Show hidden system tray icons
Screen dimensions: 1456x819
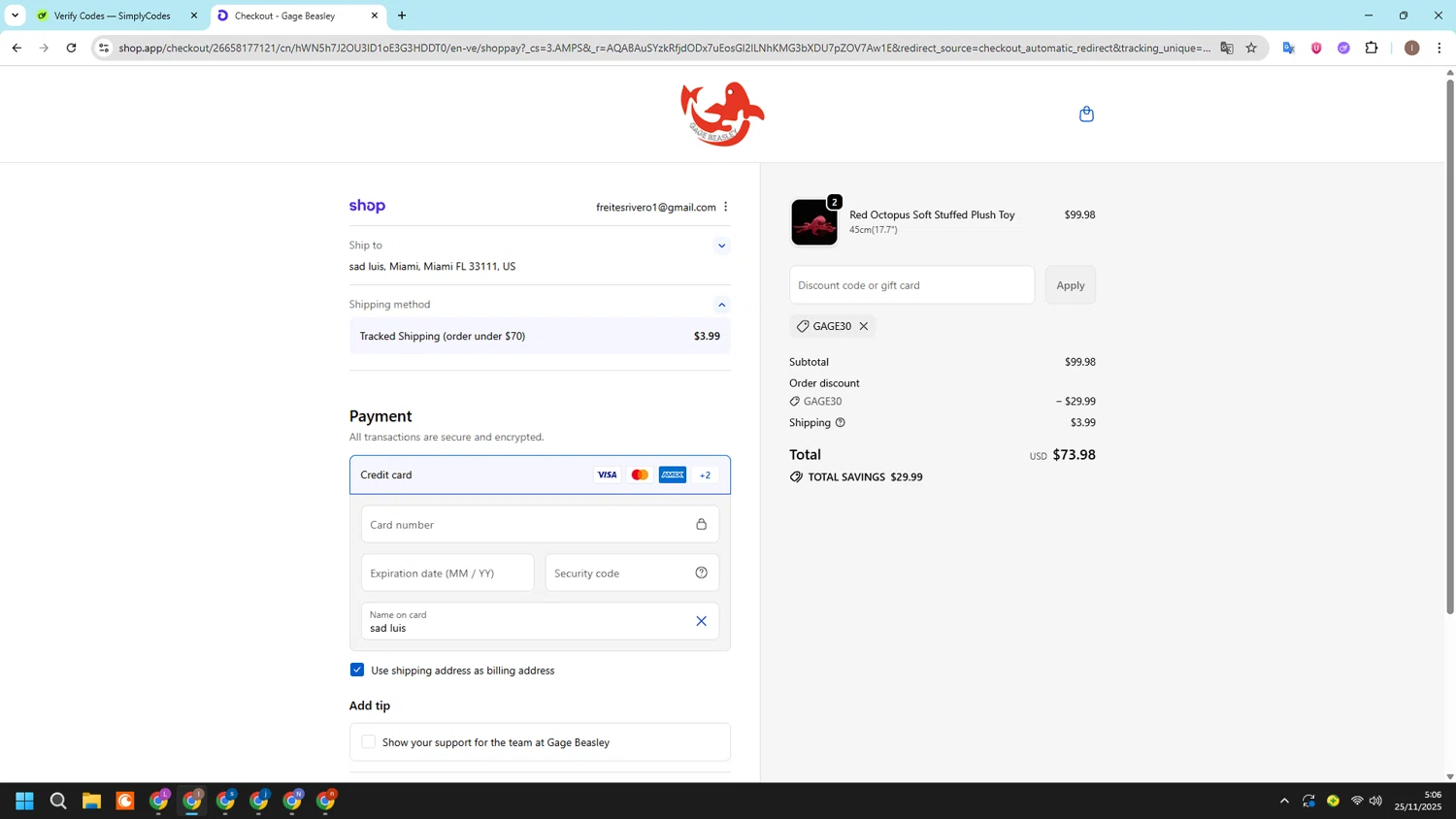point(1284,801)
